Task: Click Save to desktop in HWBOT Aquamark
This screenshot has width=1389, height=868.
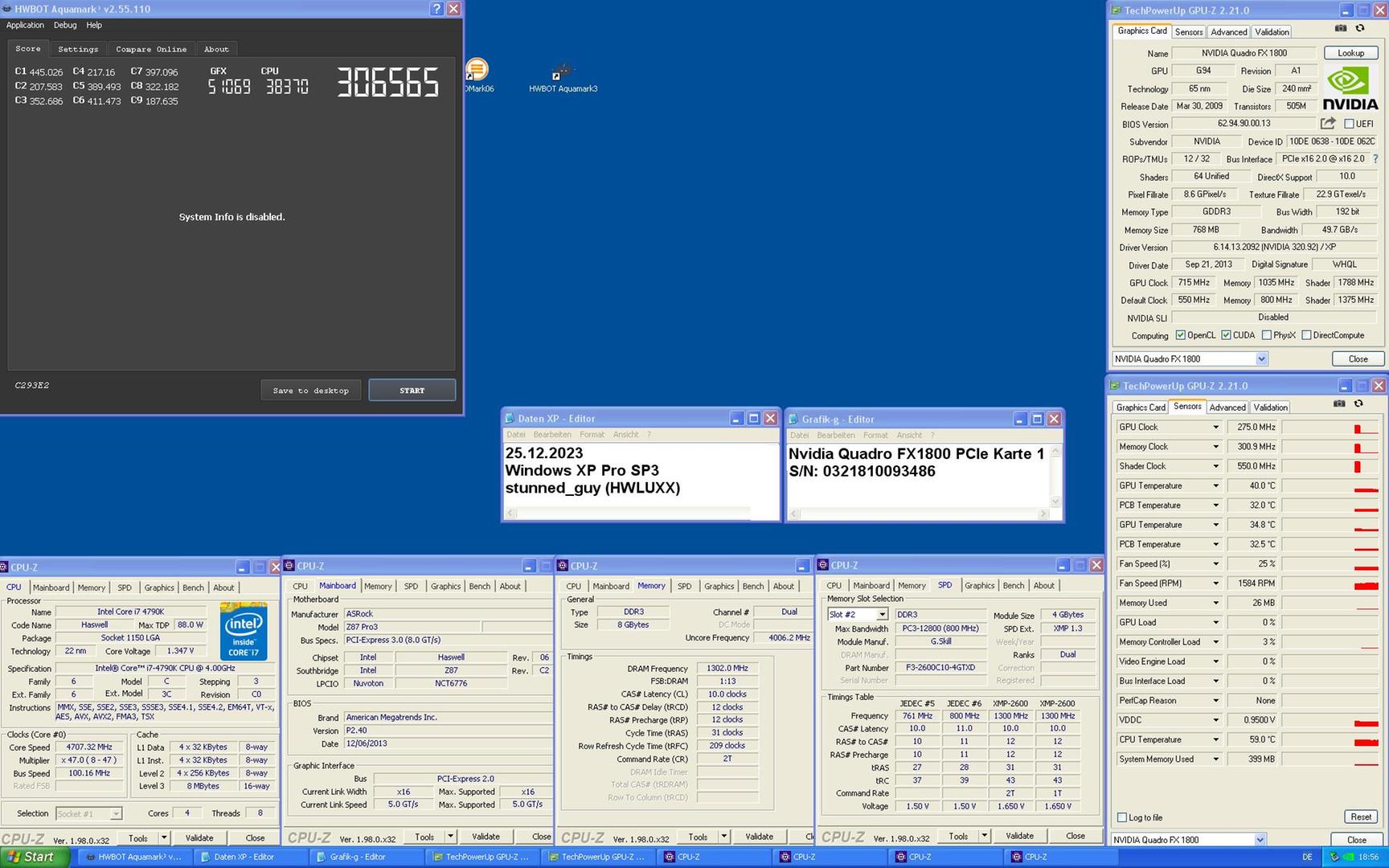Action: tap(310, 391)
